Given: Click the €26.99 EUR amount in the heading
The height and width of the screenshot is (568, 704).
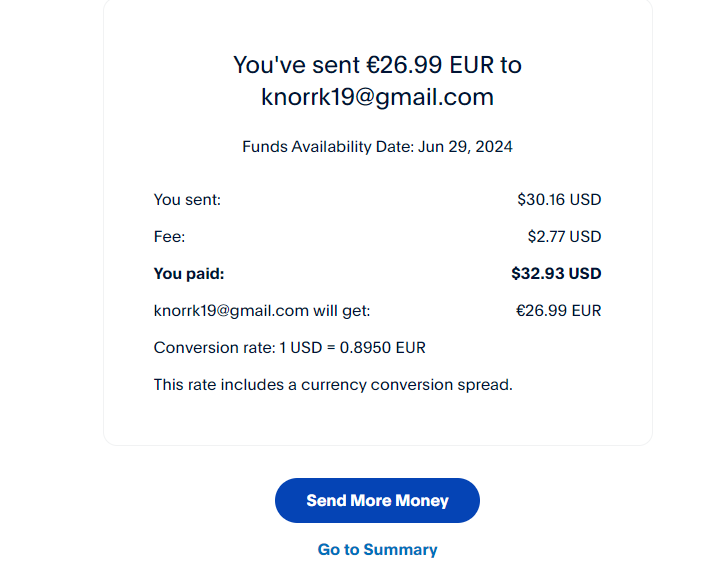Looking at the screenshot, I should tap(431, 65).
